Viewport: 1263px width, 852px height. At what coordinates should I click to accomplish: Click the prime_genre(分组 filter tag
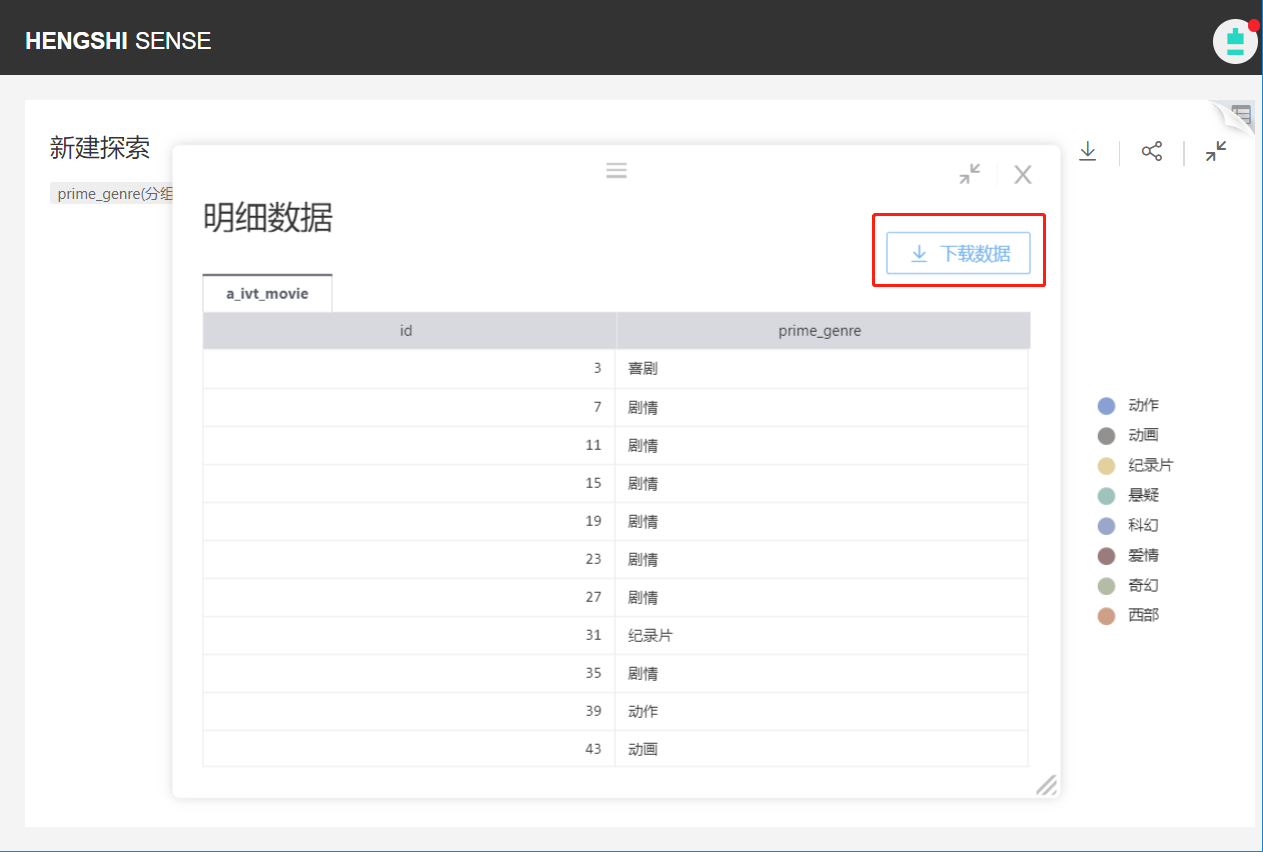112,194
